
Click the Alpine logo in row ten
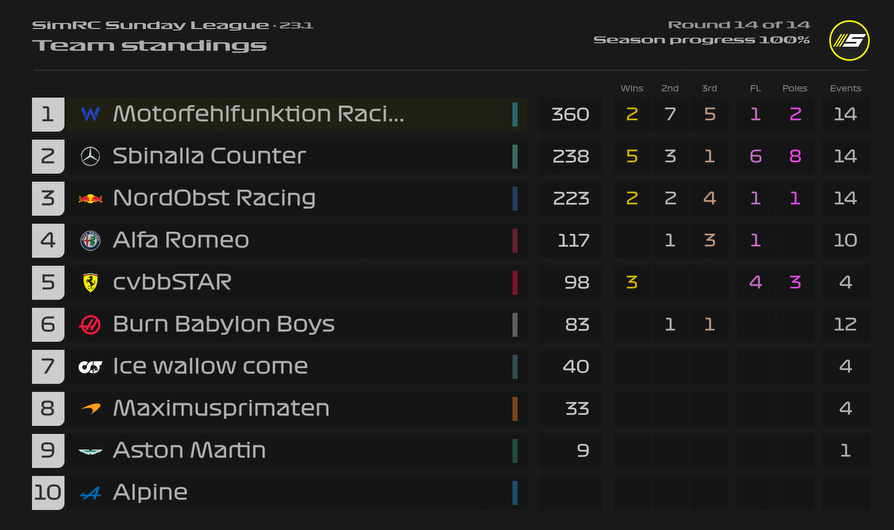tap(90, 492)
